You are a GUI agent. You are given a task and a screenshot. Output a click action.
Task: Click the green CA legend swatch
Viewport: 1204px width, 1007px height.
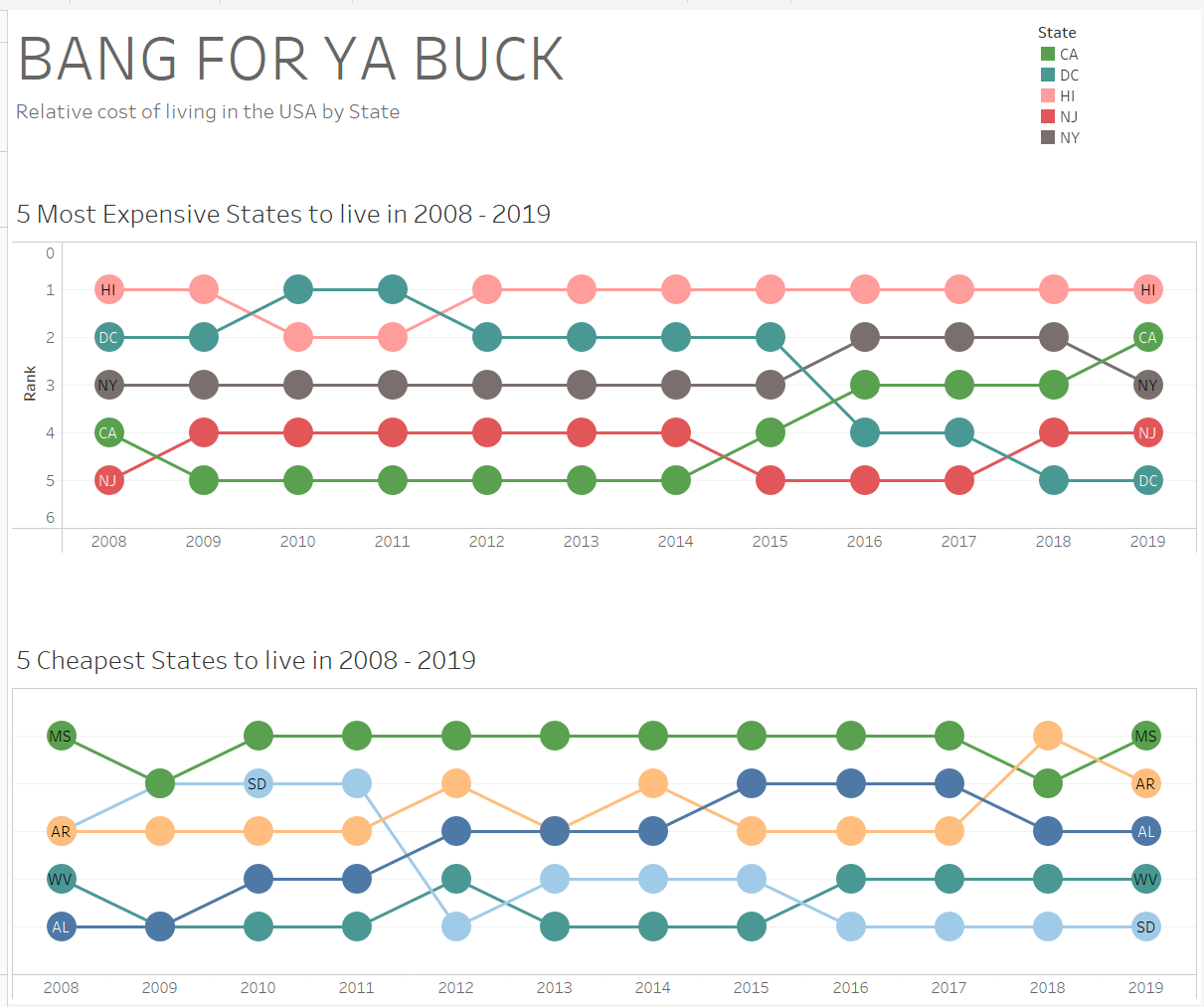click(x=1048, y=54)
